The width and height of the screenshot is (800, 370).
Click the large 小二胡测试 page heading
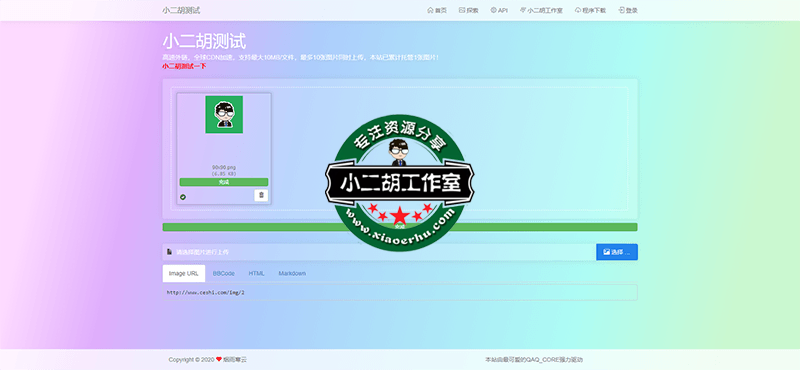point(204,41)
